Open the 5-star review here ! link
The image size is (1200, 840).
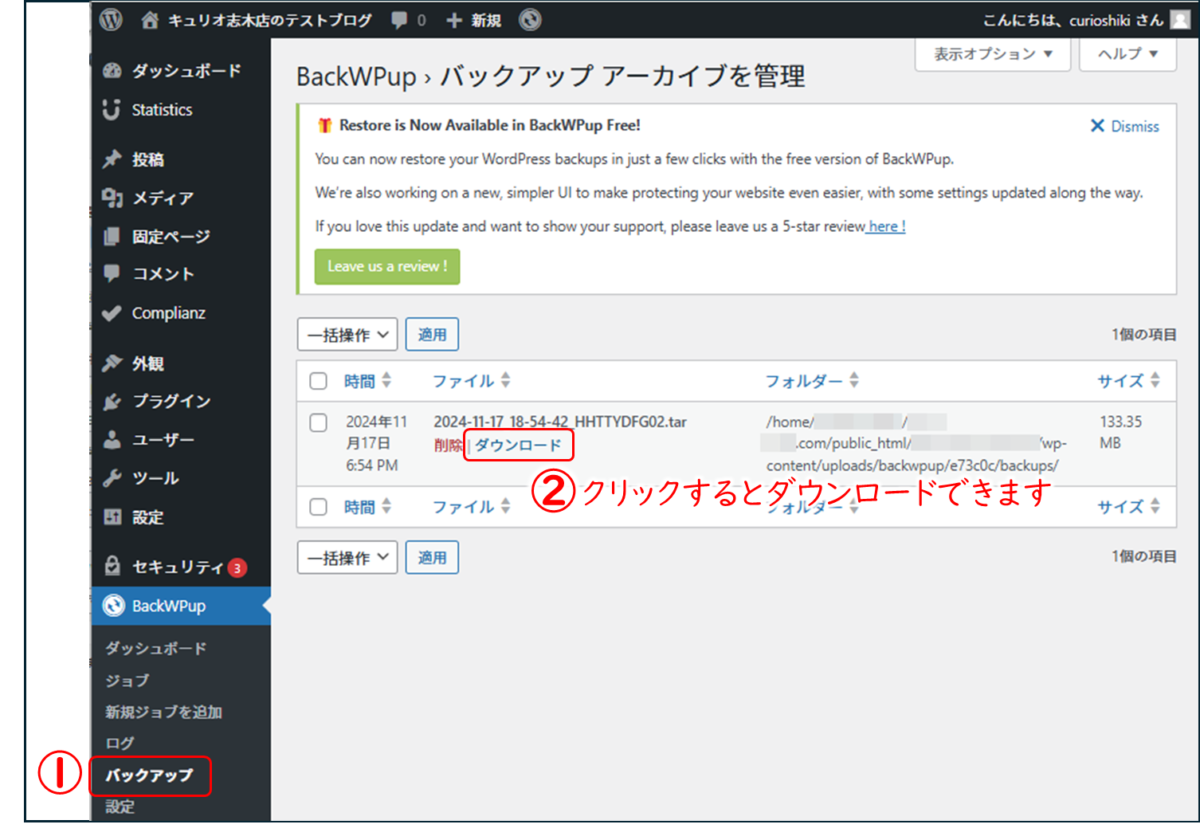[887, 227]
